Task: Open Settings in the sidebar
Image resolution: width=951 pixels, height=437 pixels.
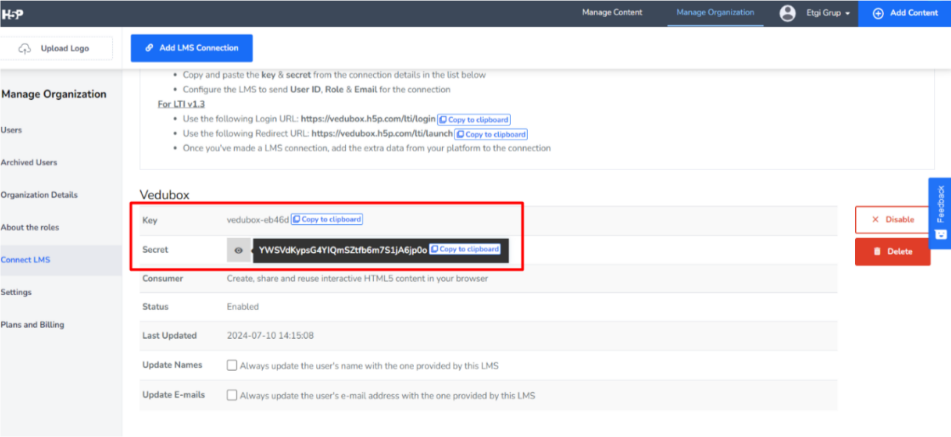Action: (16, 292)
